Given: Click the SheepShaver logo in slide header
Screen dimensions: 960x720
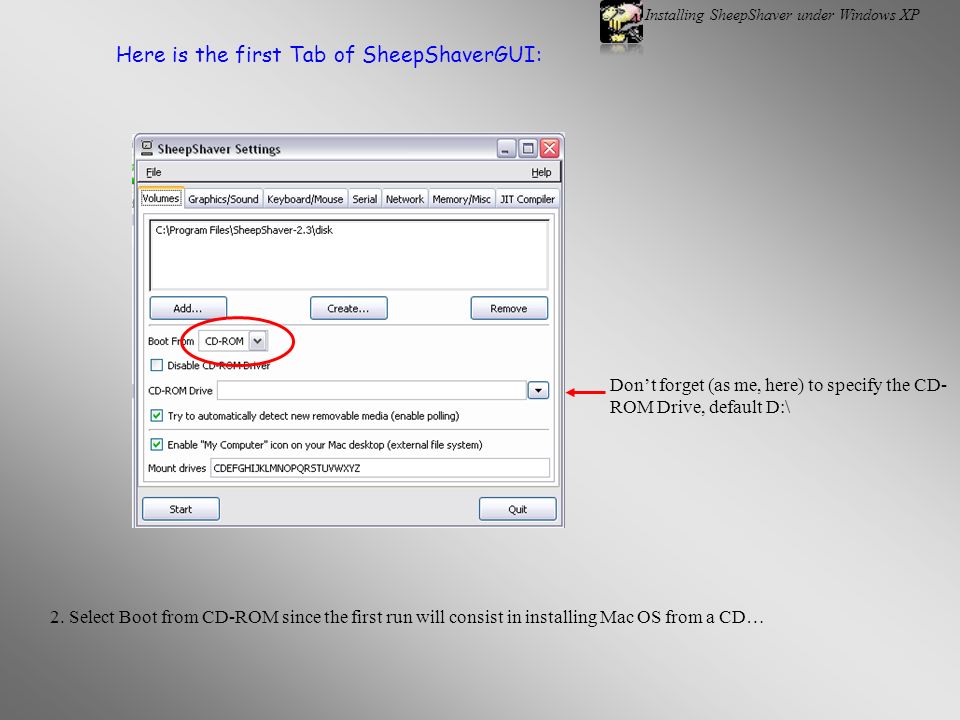Looking at the screenshot, I should [621, 22].
